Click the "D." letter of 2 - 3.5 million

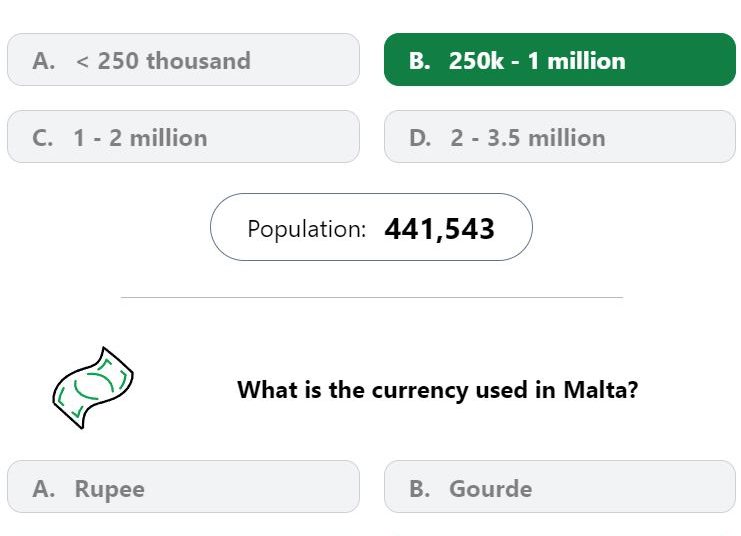point(420,138)
